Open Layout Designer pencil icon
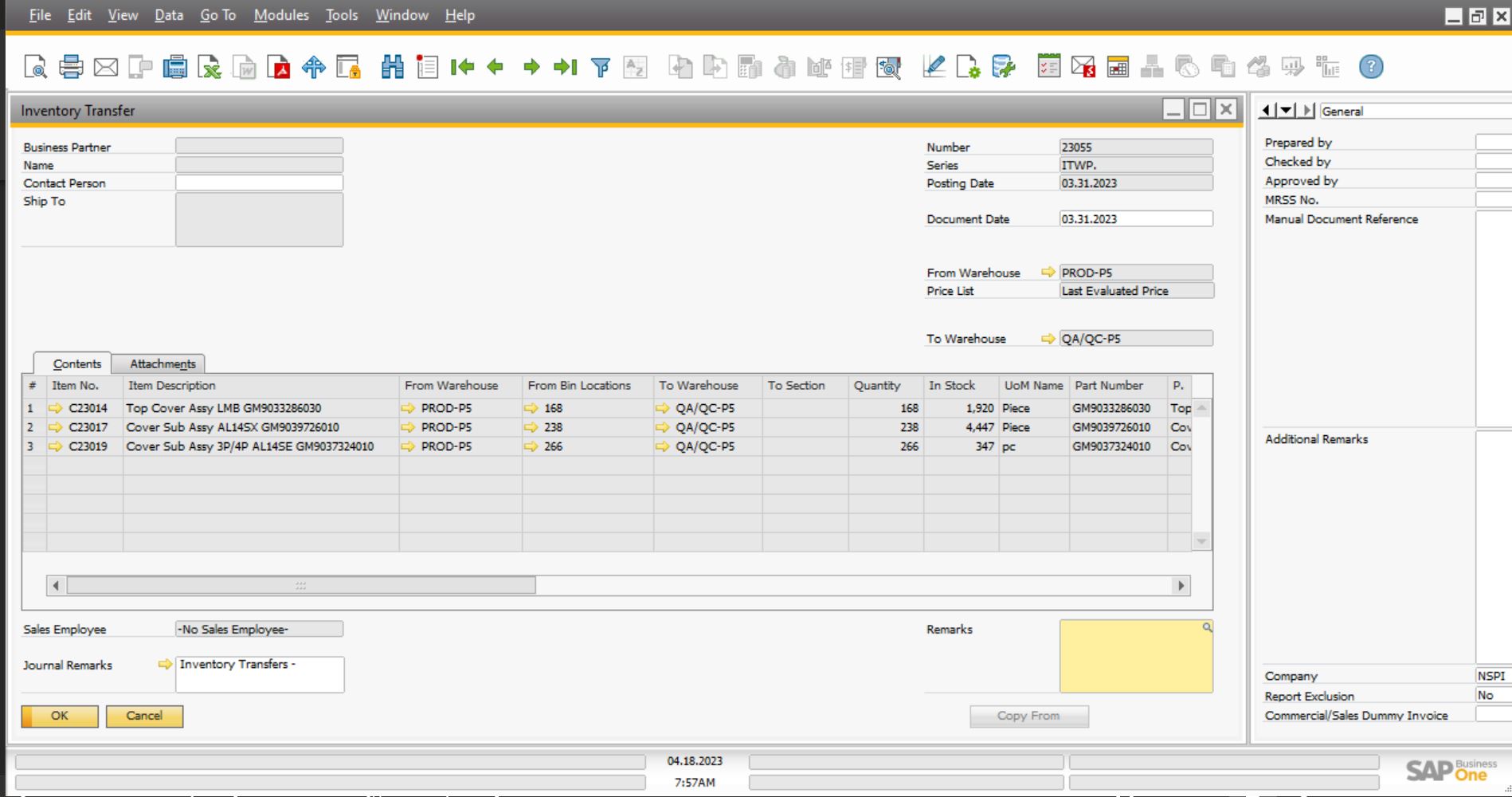Image resolution: width=1512 pixels, height=797 pixels. pyautogui.click(x=934, y=67)
